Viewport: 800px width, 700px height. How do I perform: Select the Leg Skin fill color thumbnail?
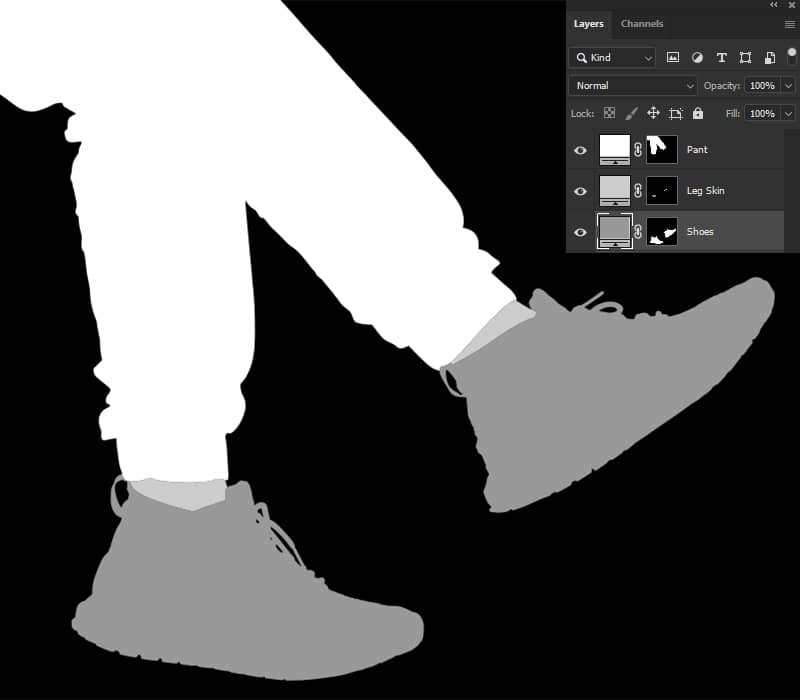615,191
